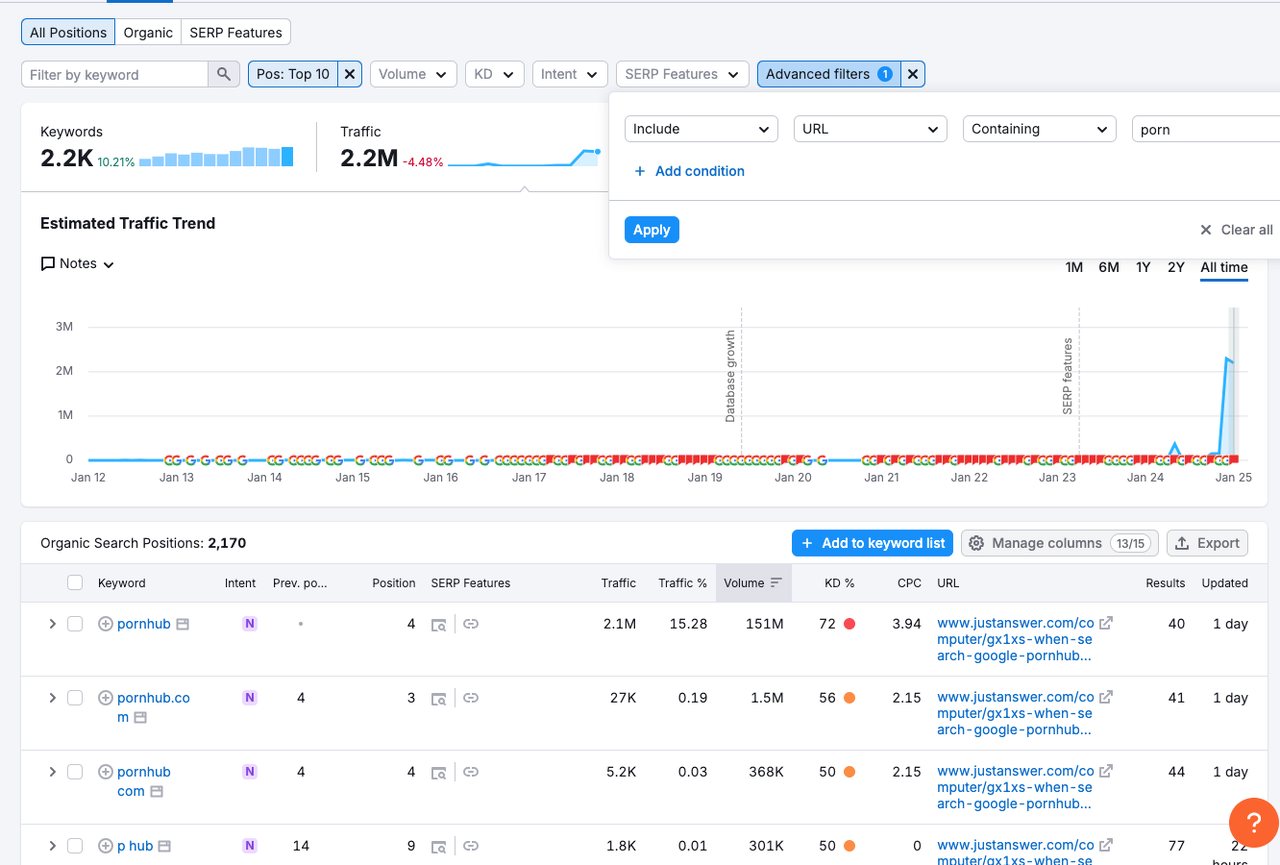Open the Volume filter dropdown
This screenshot has width=1280, height=865.
click(413, 74)
